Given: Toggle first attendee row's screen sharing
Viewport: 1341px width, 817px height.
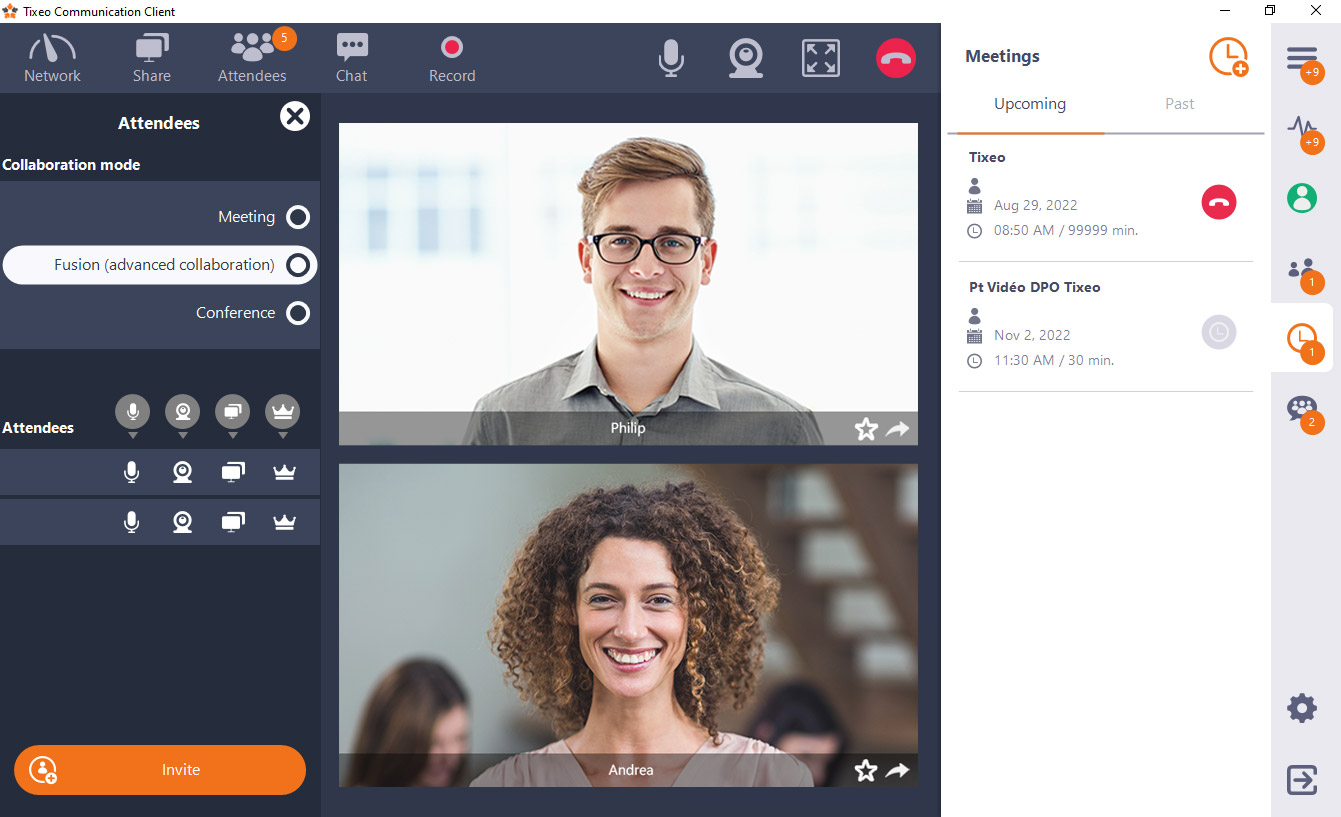Looking at the screenshot, I should (233, 472).
